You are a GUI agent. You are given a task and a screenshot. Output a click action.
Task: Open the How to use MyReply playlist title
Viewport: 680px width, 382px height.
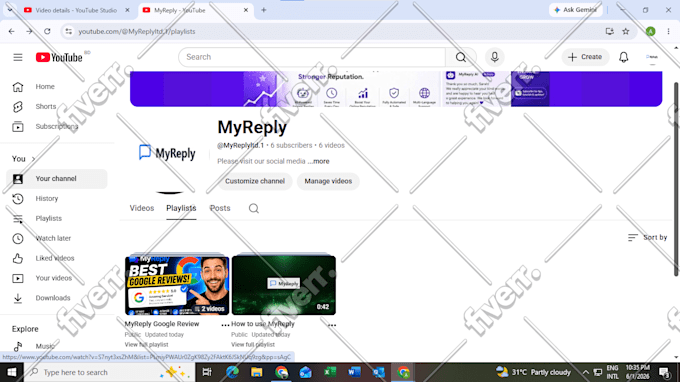pyautogui.click(x=263, y=324)
